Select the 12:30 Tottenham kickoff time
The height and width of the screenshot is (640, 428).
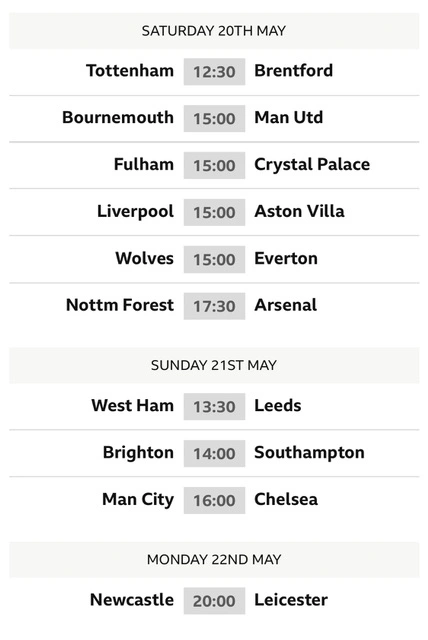214,72
